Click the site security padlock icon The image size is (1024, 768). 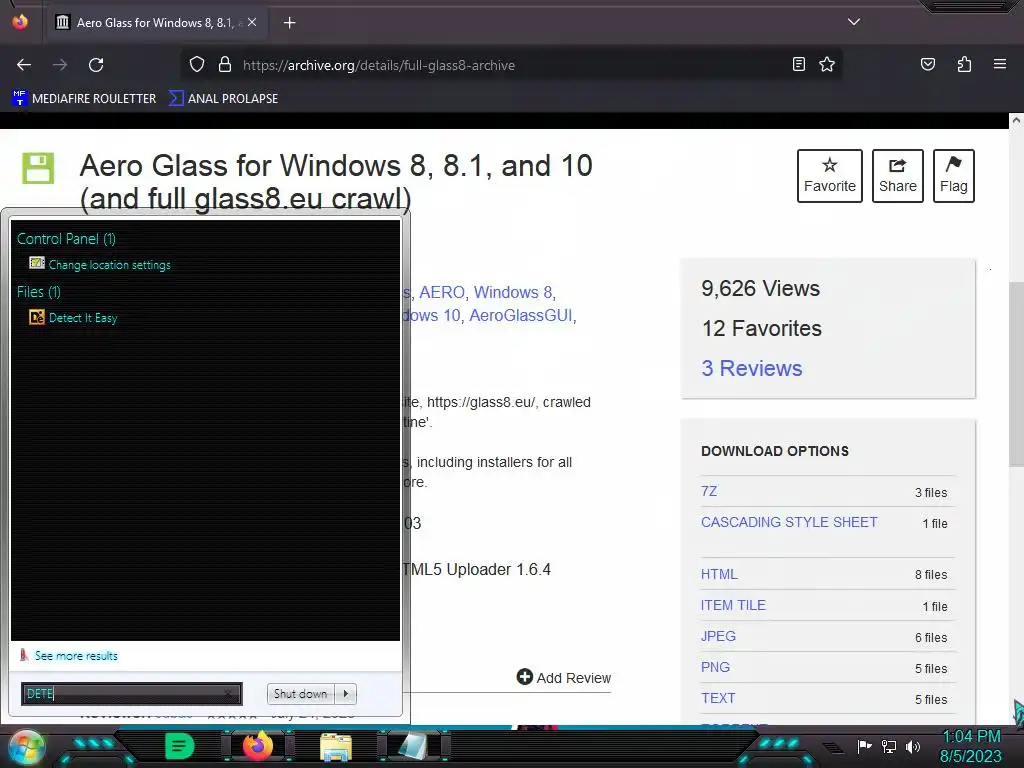[225, 65]
